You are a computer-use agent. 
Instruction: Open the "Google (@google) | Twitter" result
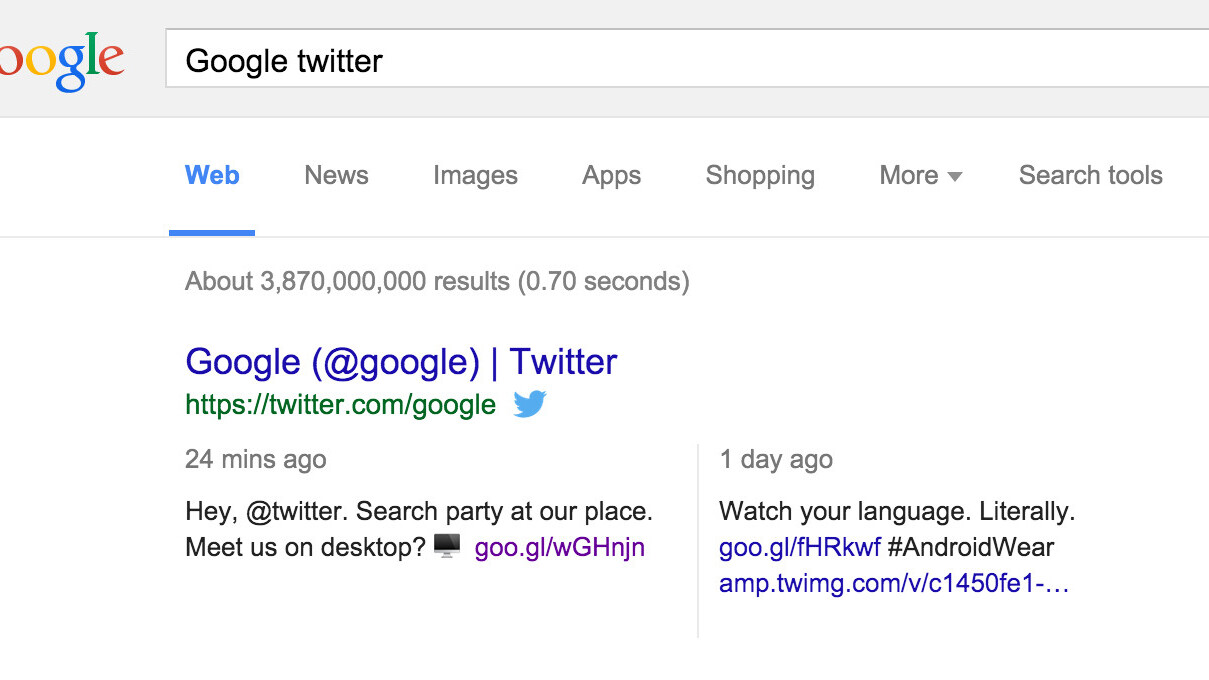(401, 361)
